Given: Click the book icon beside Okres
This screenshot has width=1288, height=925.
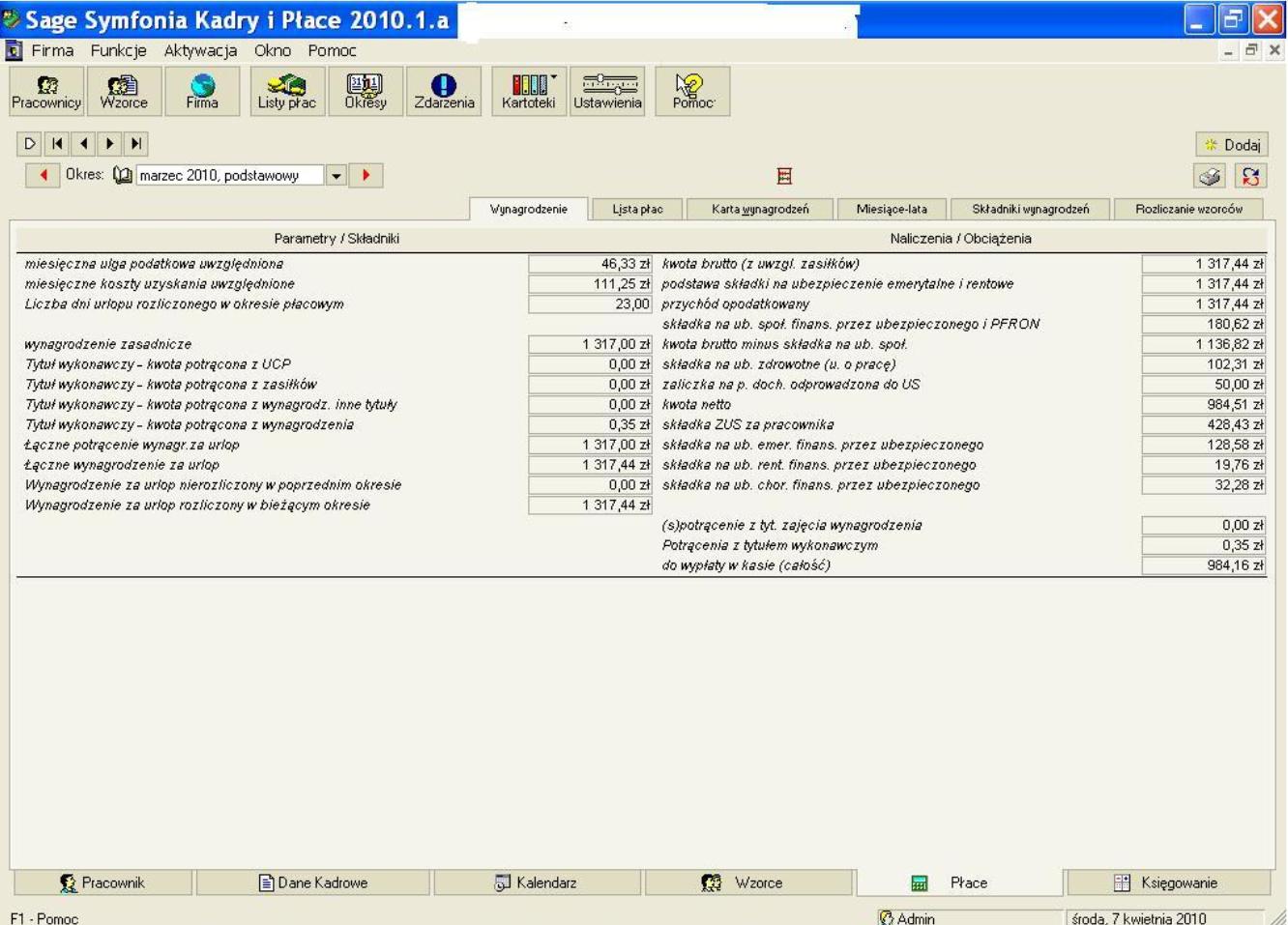Looking at the screenshot, I should 123,175.
